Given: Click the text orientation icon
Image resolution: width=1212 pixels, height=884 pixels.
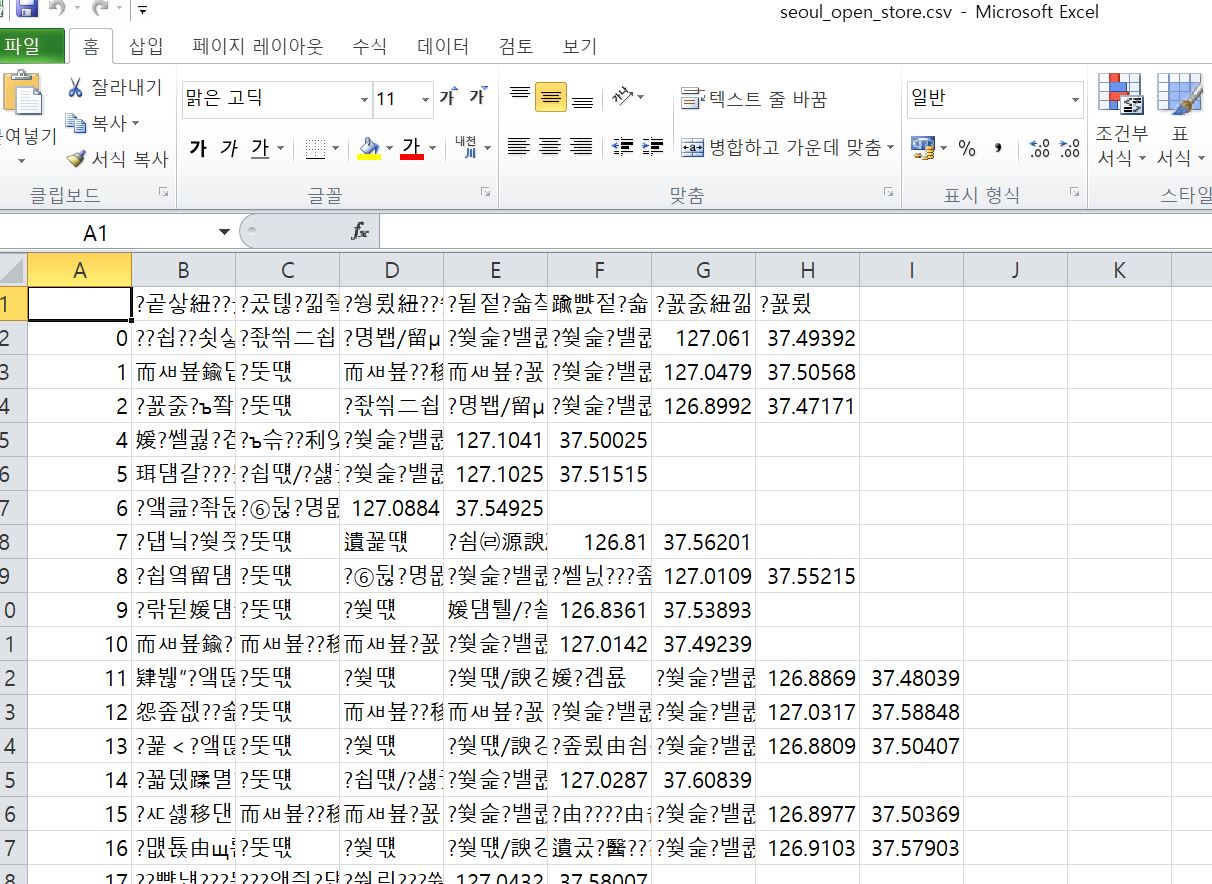Looking at the screenshot, I should tap(623, 96).
